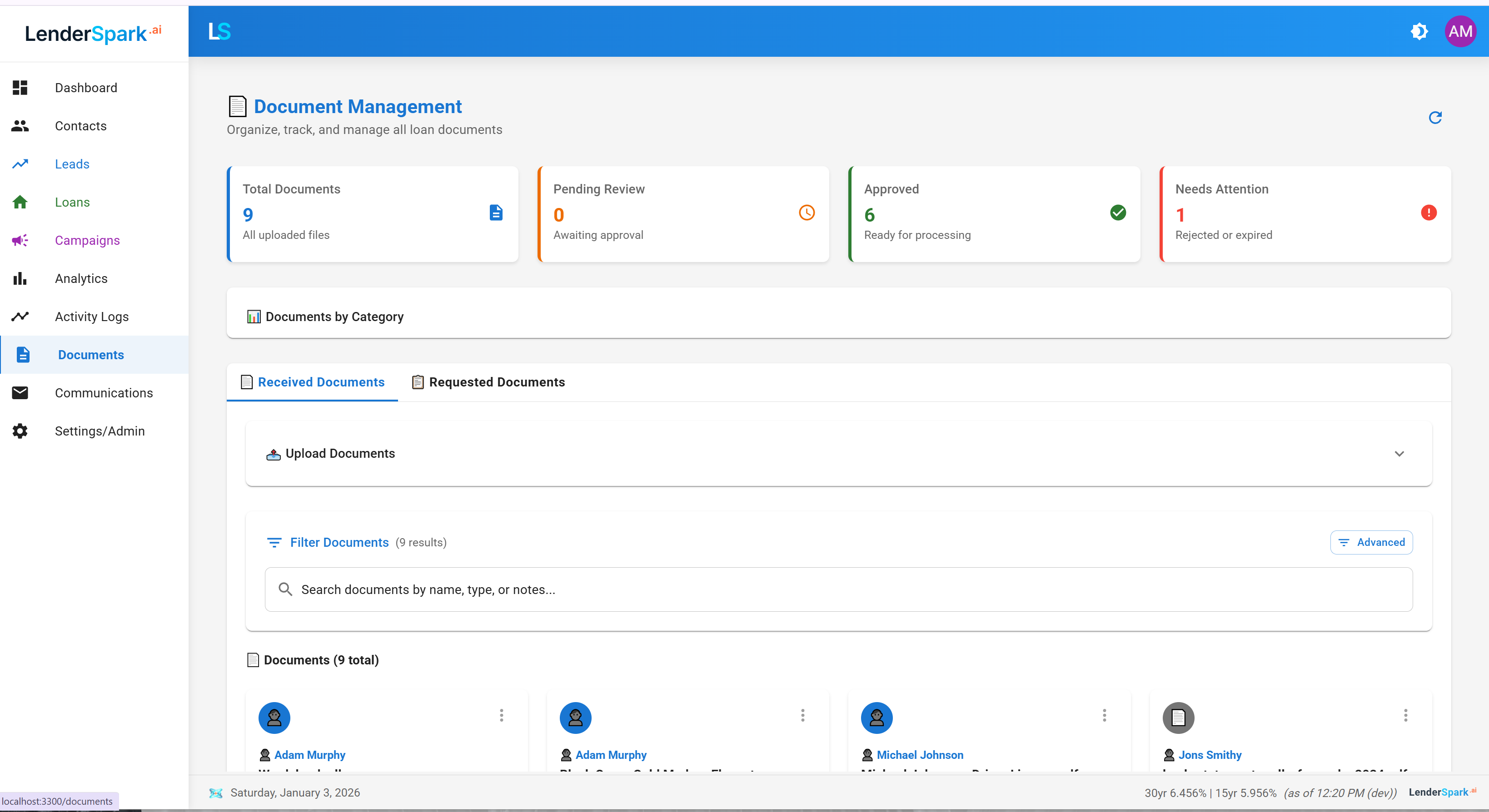1489x812 pixels.
Task: Click the Communications mail icon
Action: pos(20,393)
